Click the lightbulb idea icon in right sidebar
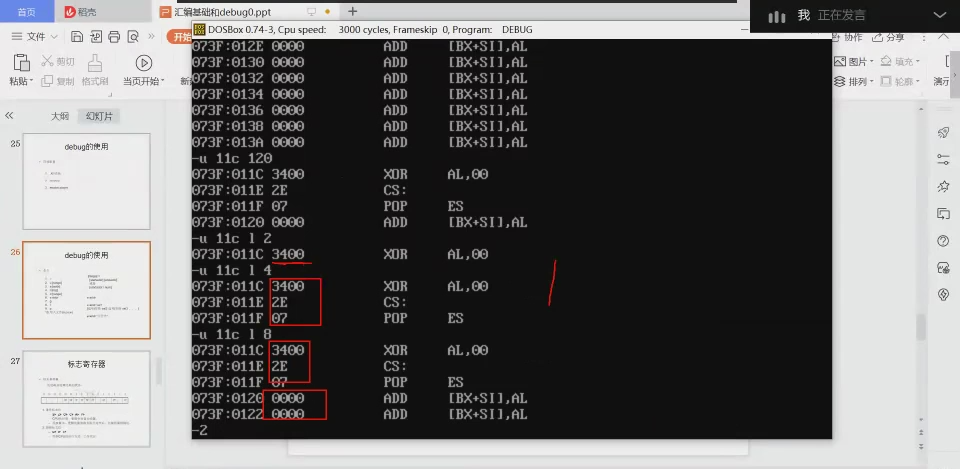 point(943,295)
